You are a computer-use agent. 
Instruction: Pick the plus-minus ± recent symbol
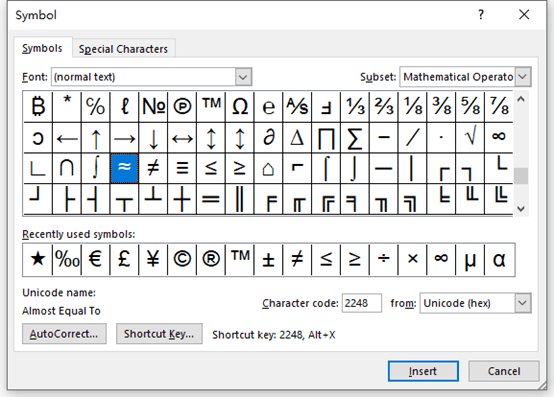pos(269,260)
